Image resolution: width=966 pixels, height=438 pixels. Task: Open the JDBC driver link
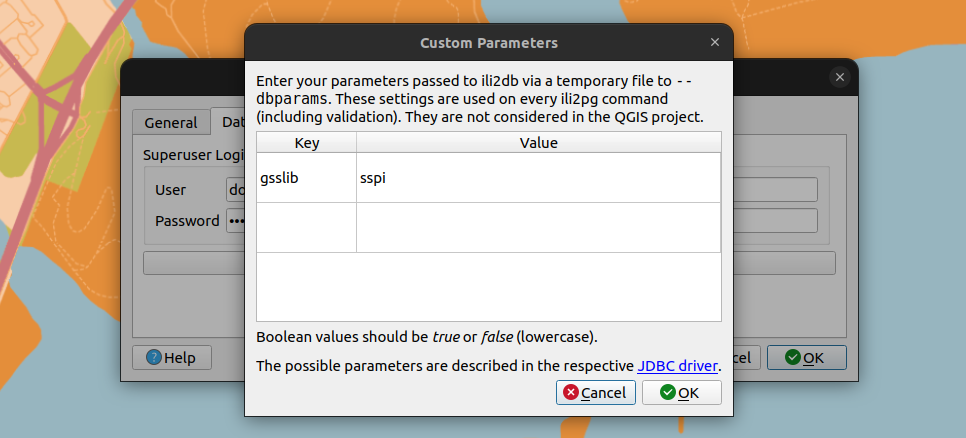[677, 365]
